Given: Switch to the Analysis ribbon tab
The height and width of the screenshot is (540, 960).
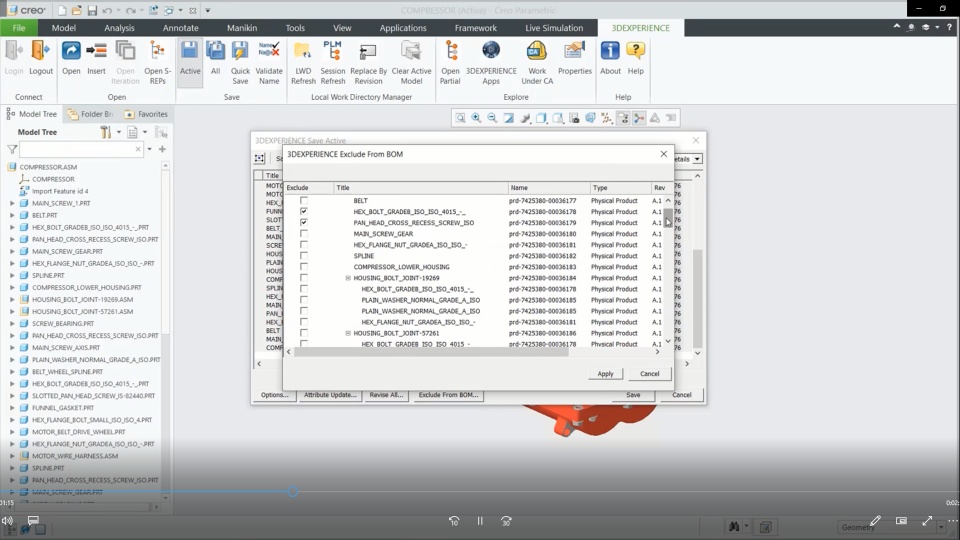Looking at the screenshot, I should pos(119,28).
